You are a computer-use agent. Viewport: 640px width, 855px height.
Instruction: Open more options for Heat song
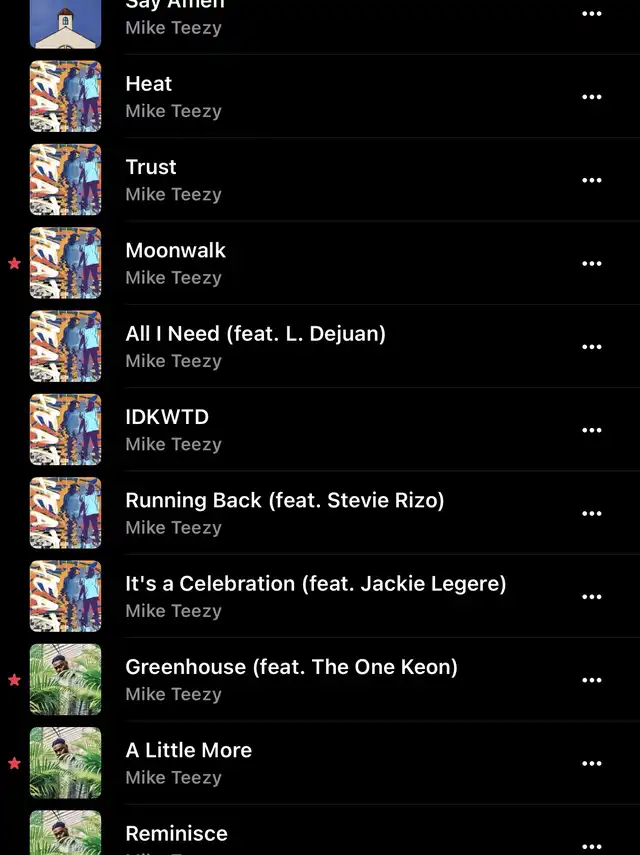(x=591, y=97)
